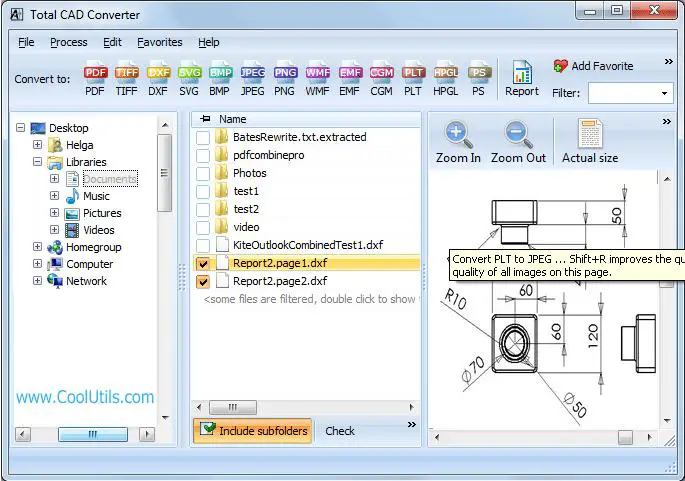Check the BatesRewrite.txt.extracted folder box
685x481 pixels.
203,137
